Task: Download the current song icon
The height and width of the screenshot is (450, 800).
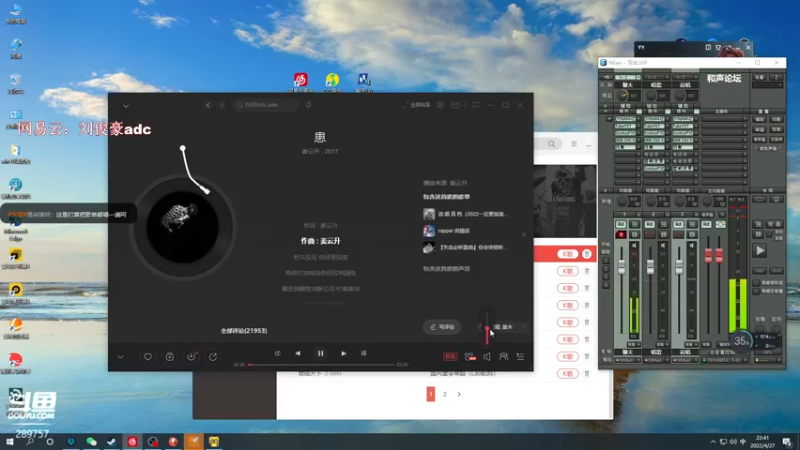Action: click(191, 357)
